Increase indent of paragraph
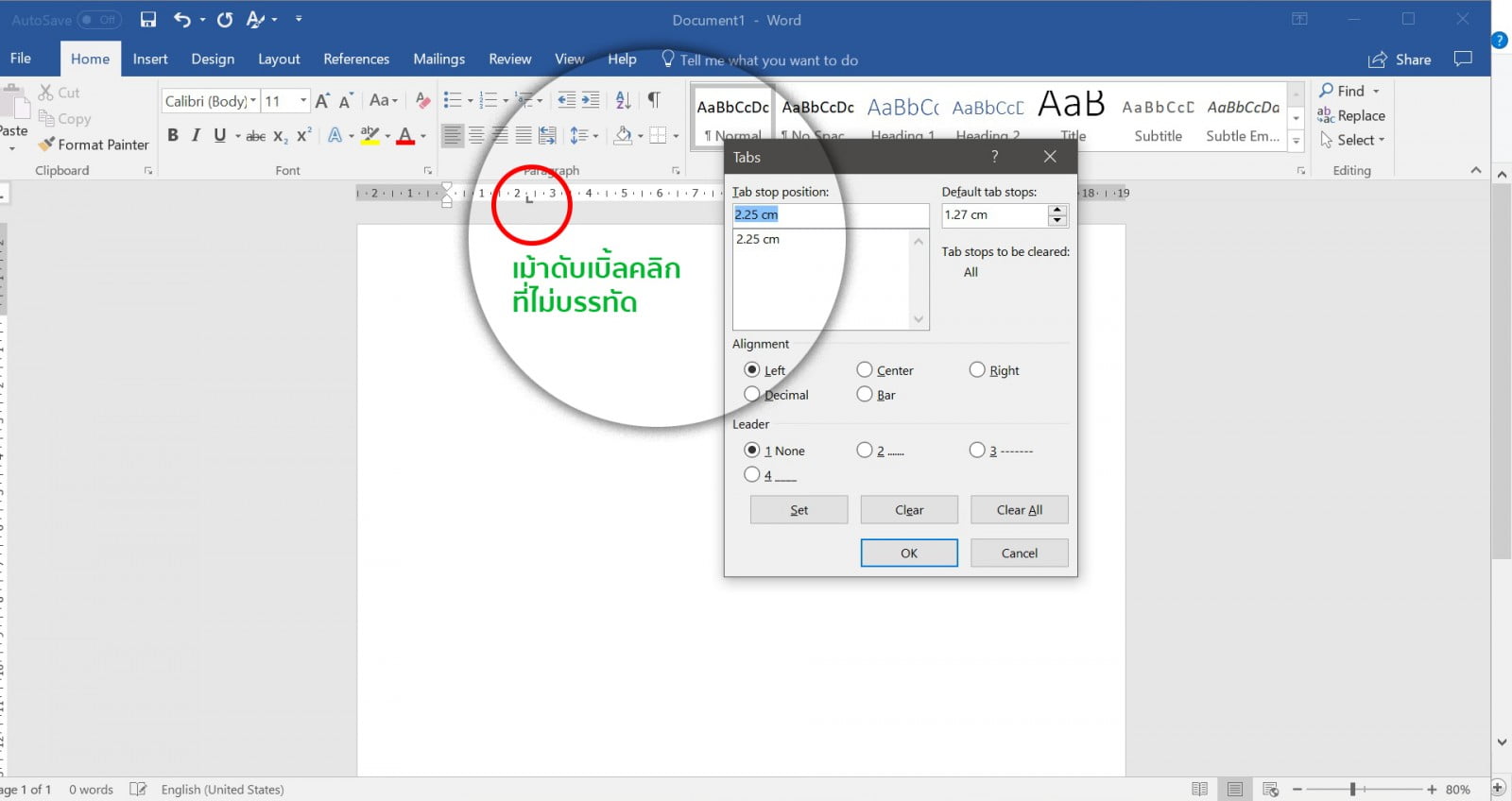 click(x=591, y=100)
